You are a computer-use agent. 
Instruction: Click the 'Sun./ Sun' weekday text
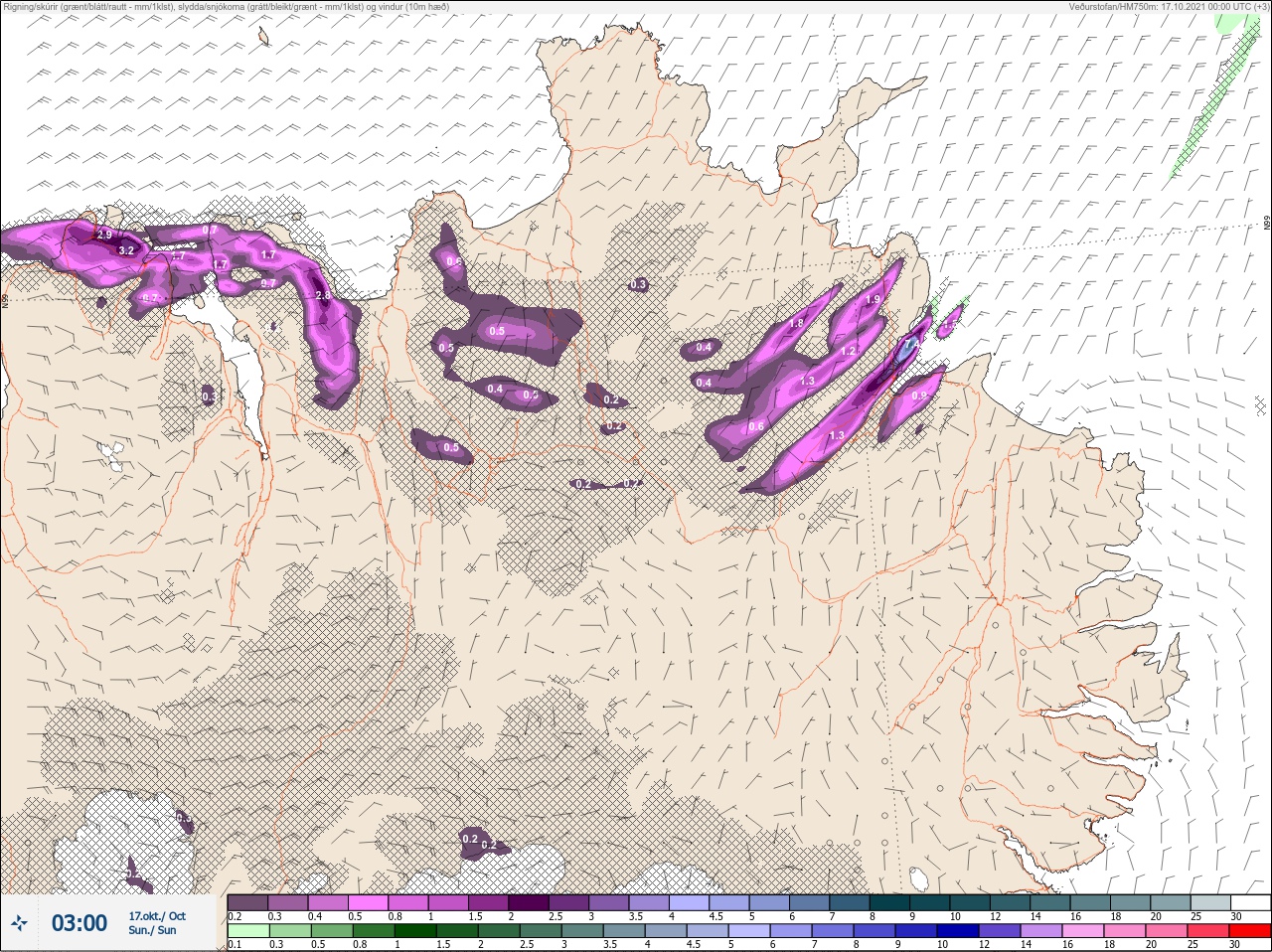point(152,930)
